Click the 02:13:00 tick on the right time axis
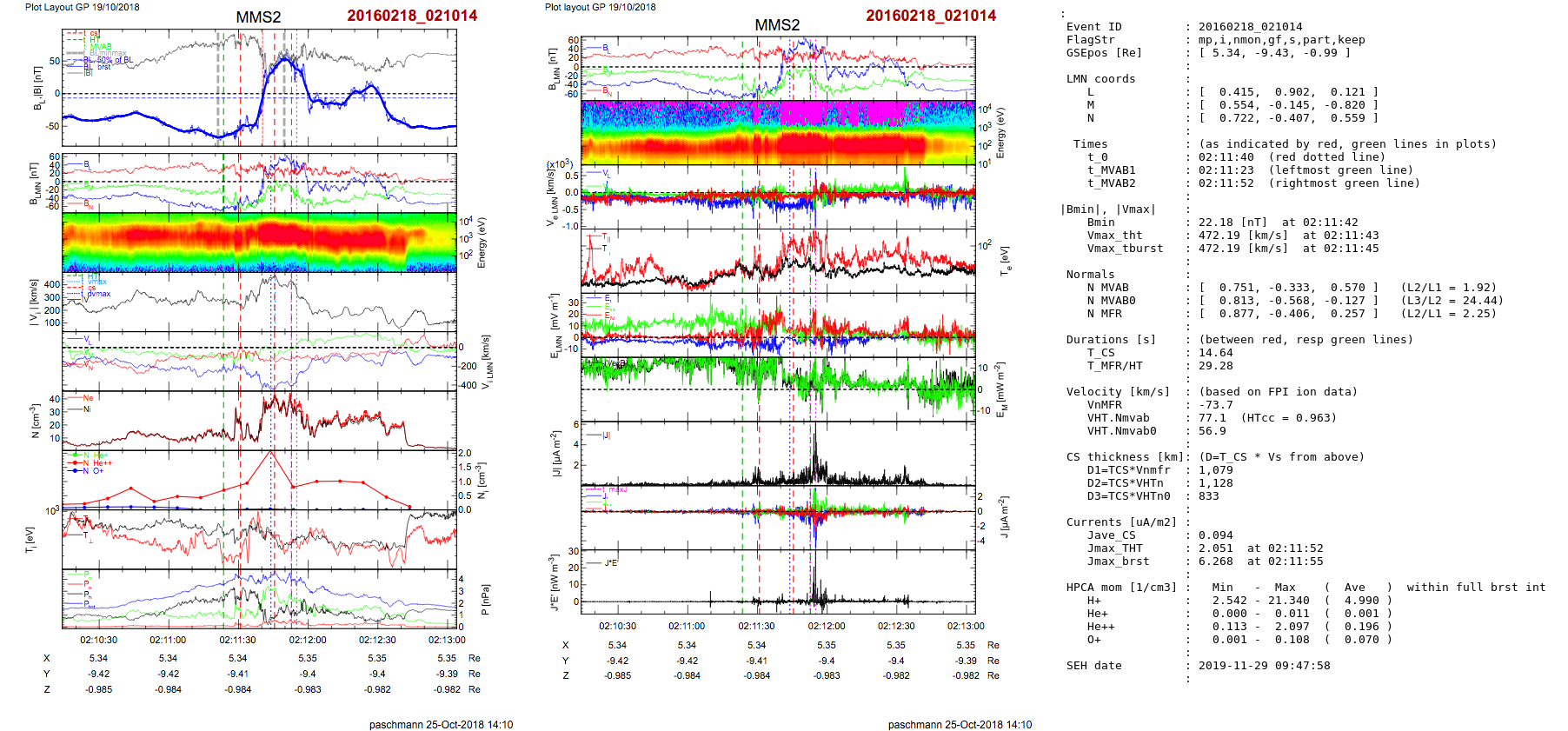Screen dimensions: 1568x731 pos(966,626)
